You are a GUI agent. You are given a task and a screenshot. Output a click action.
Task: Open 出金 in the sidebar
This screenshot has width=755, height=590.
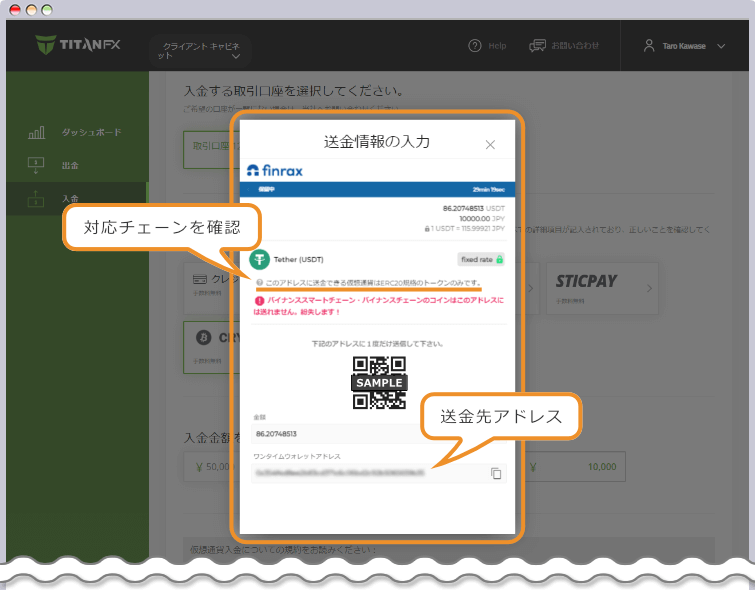coord(70,166)
